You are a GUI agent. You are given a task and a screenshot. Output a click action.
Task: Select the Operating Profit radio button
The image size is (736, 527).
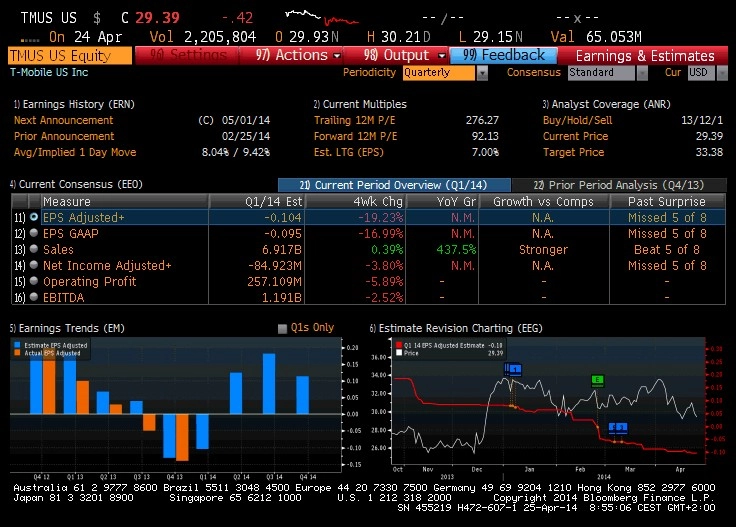point(34,281)
